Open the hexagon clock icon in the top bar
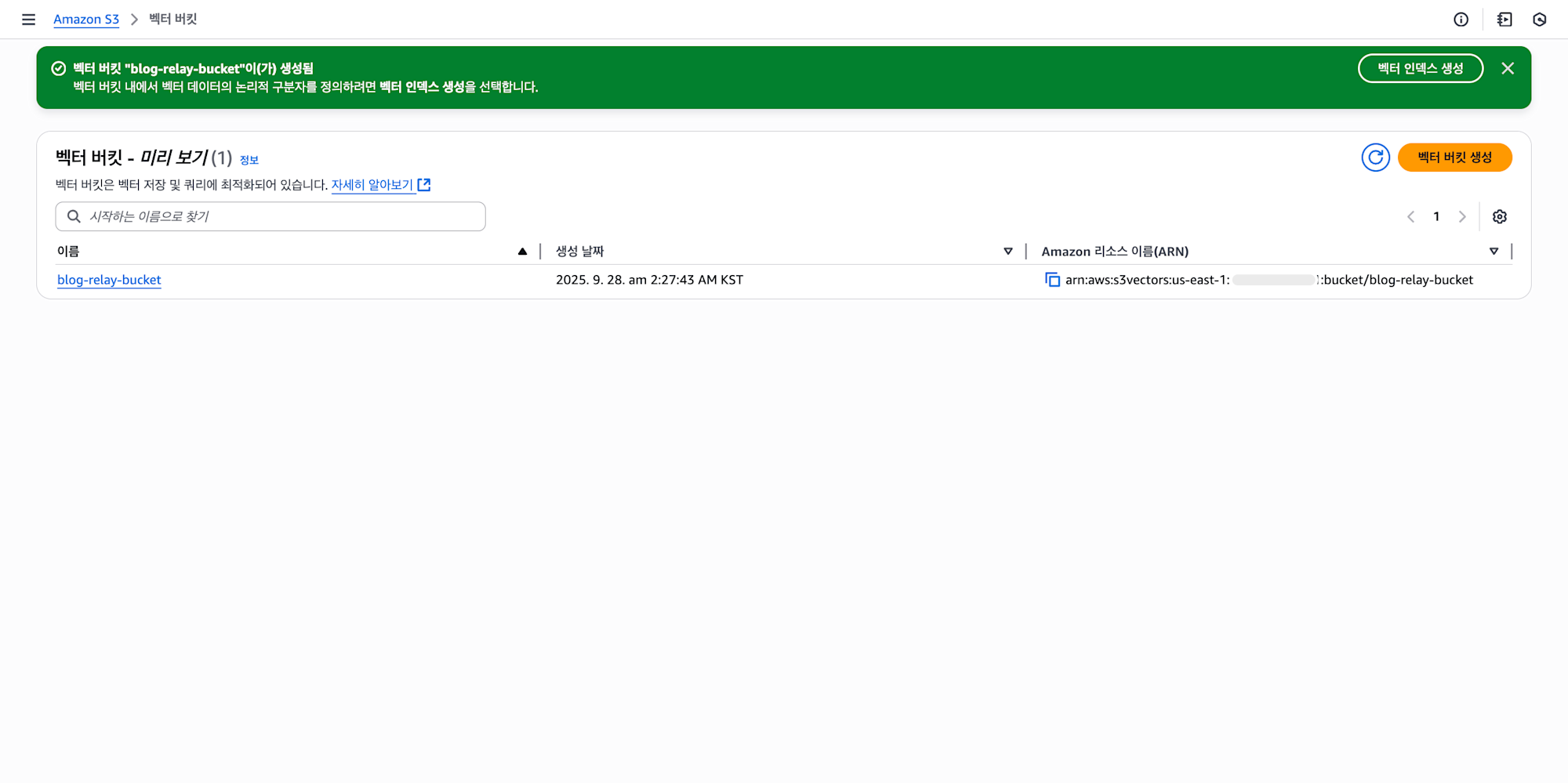 pyautogui.click(x=1540, y=20)
